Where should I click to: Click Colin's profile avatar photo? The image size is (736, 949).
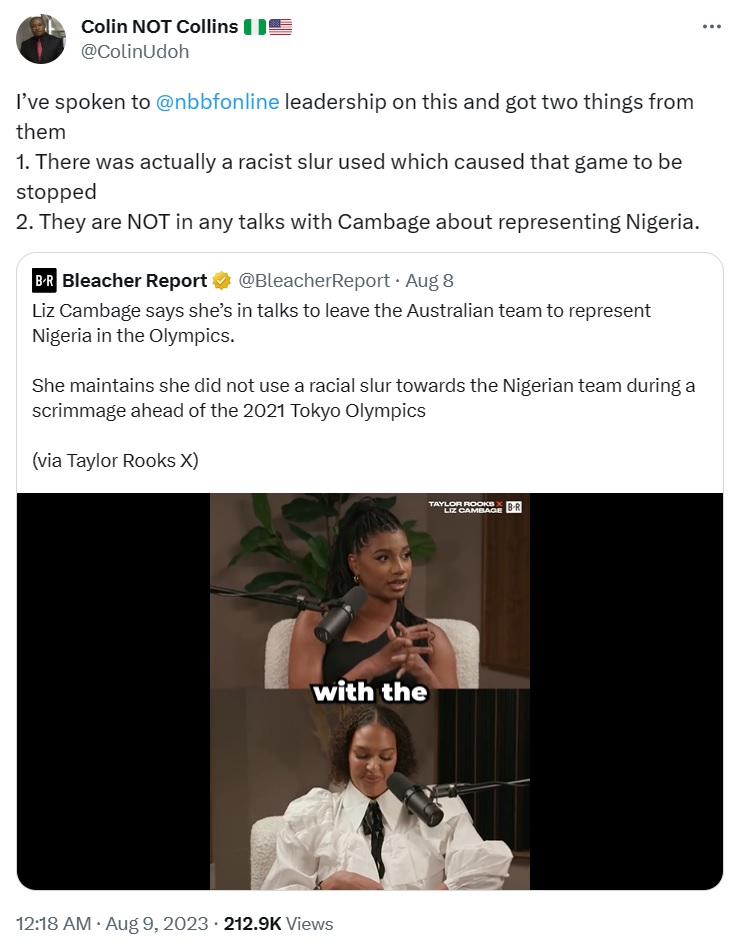tap(41, 39)
